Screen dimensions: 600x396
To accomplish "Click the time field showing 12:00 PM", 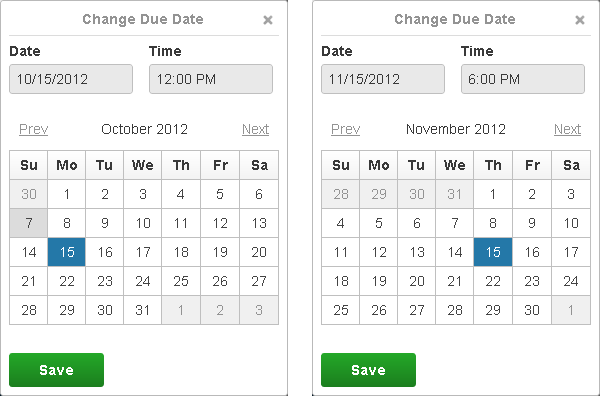I will 211,79.
